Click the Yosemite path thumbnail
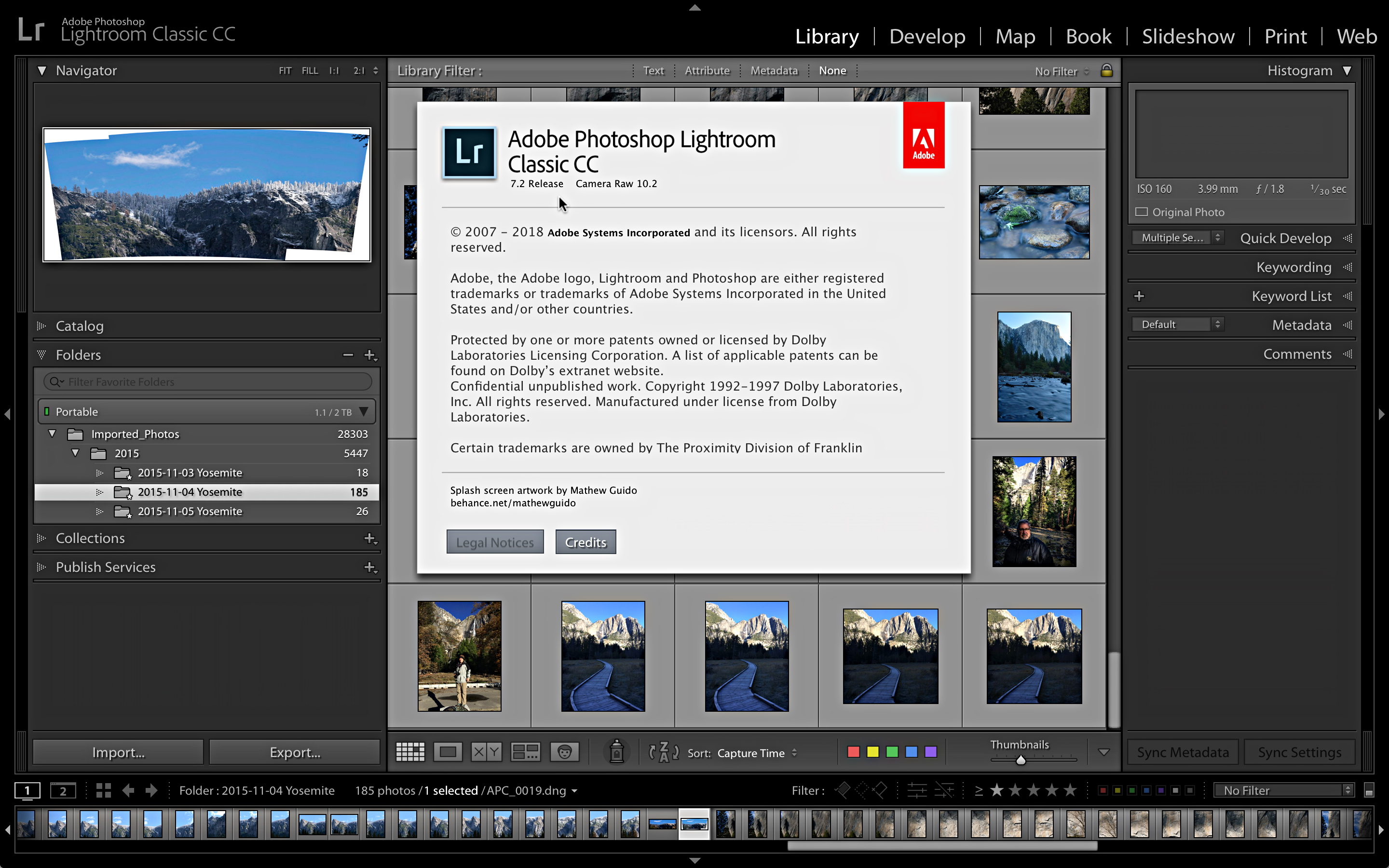 (x=603, y=656)
